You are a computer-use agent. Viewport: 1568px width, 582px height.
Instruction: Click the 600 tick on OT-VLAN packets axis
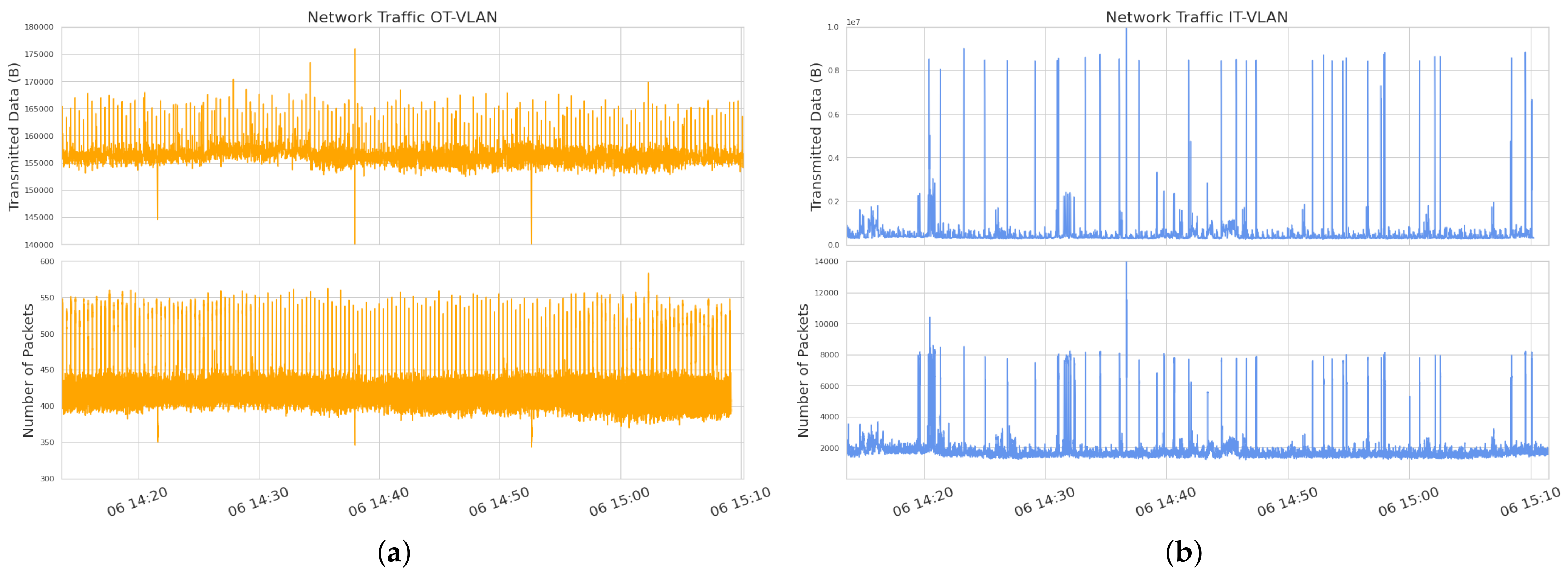(47, 262)
